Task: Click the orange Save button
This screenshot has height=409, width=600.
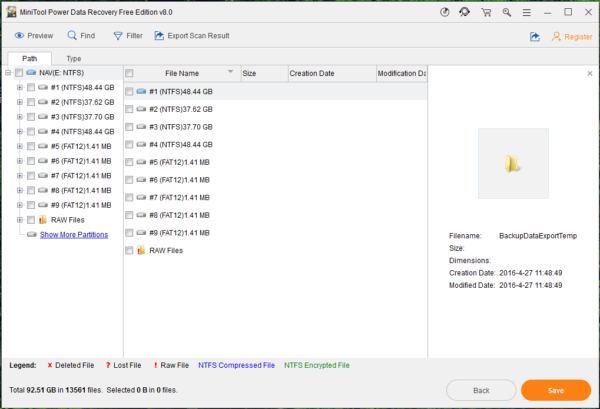Action: click(556, 390)
